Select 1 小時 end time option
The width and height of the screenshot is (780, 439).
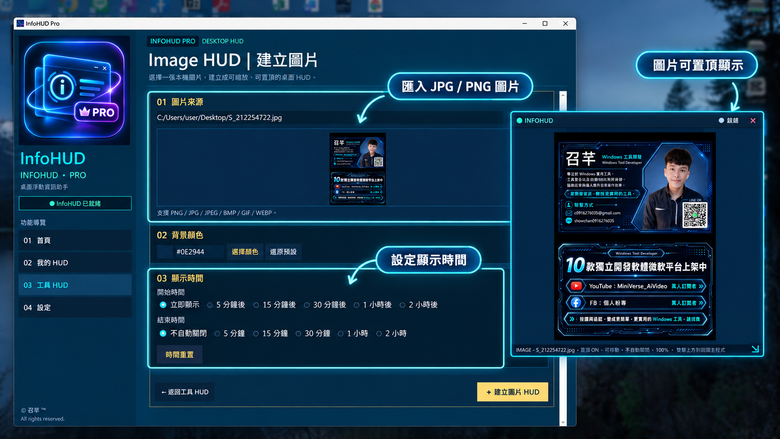pyautogui.click(x=353, y=333)
